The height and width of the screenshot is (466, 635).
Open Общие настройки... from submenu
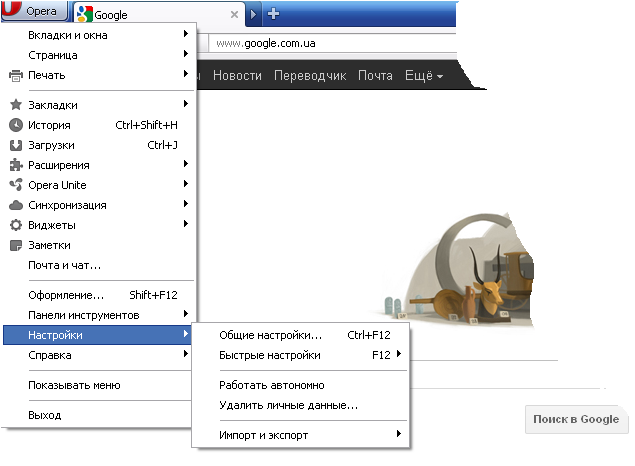point(300,335)
